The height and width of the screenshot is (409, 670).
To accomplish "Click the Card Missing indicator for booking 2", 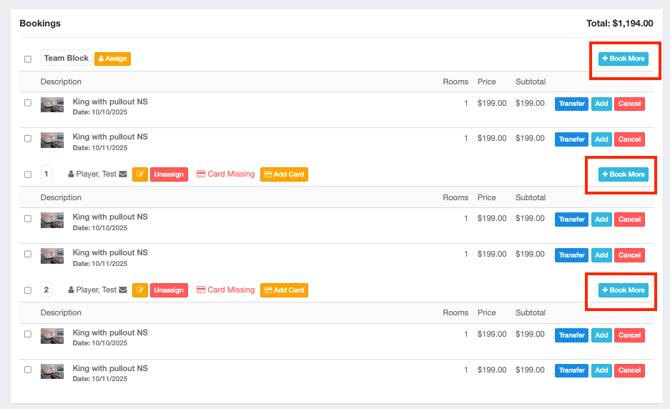I will [225, 290].
